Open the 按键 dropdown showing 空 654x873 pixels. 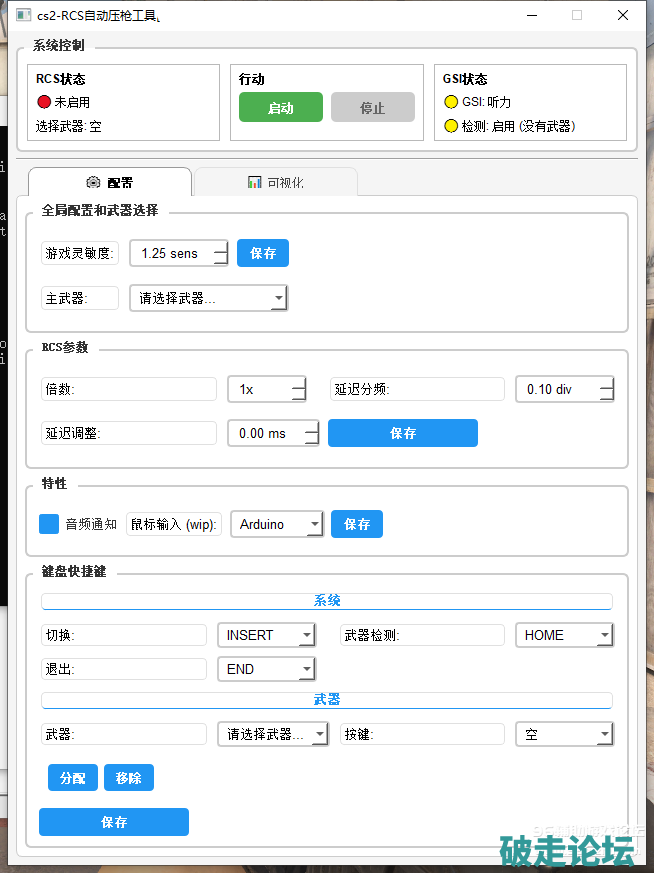pos(563,734)
